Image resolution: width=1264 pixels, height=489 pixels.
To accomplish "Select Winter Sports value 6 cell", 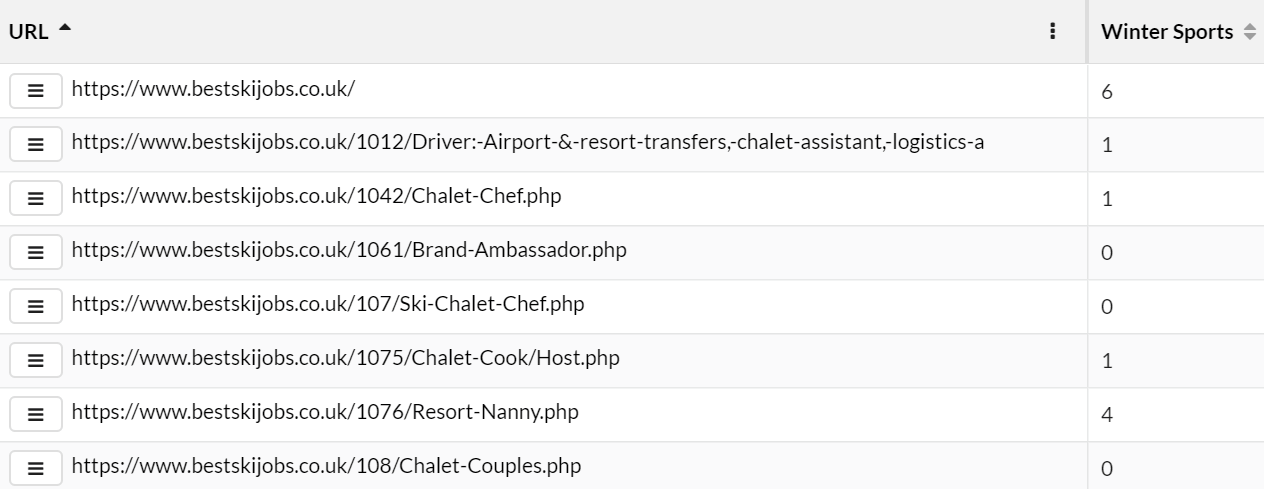I will click(x=1176, y=91).
